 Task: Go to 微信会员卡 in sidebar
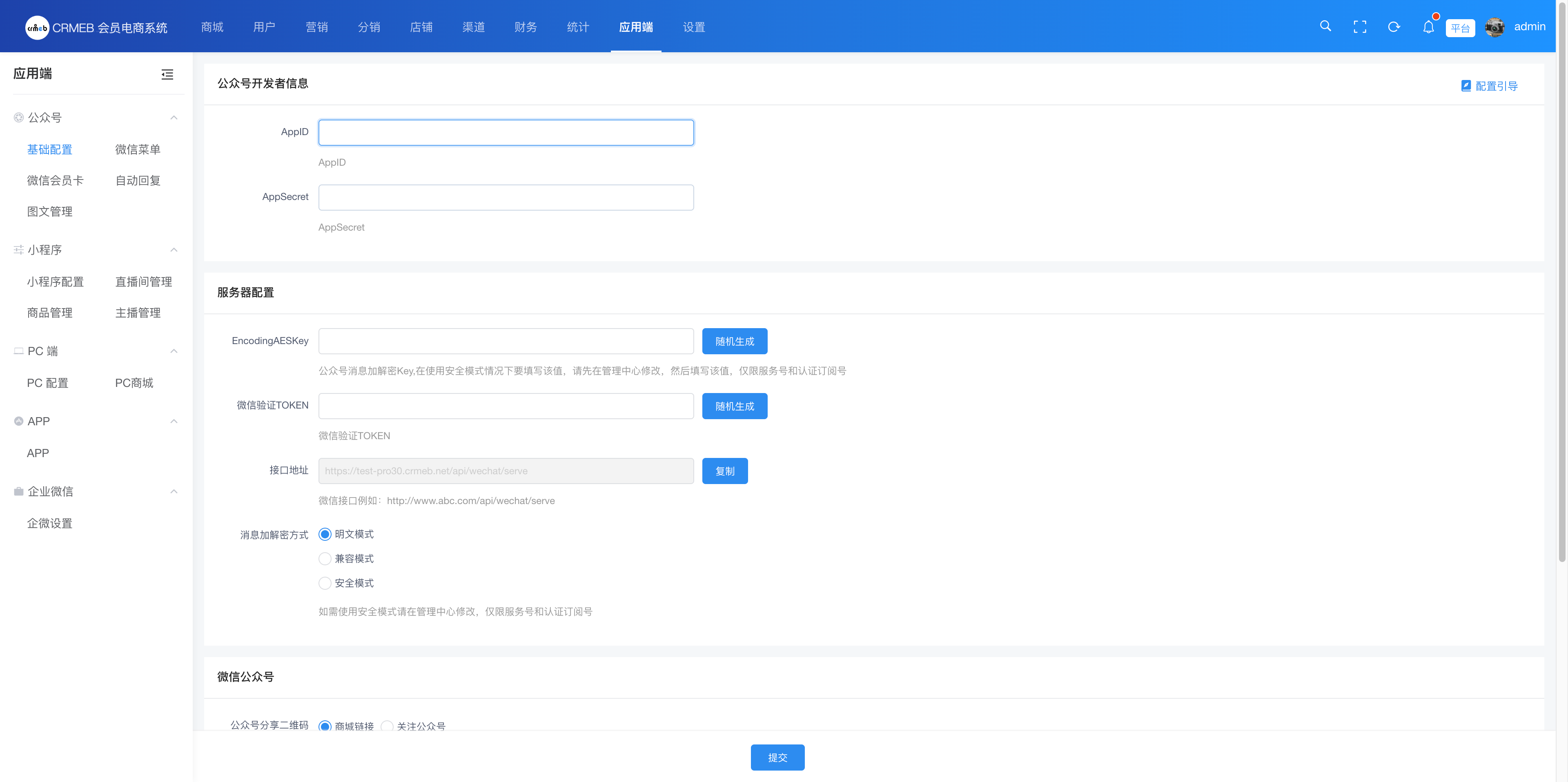(56, 180)
